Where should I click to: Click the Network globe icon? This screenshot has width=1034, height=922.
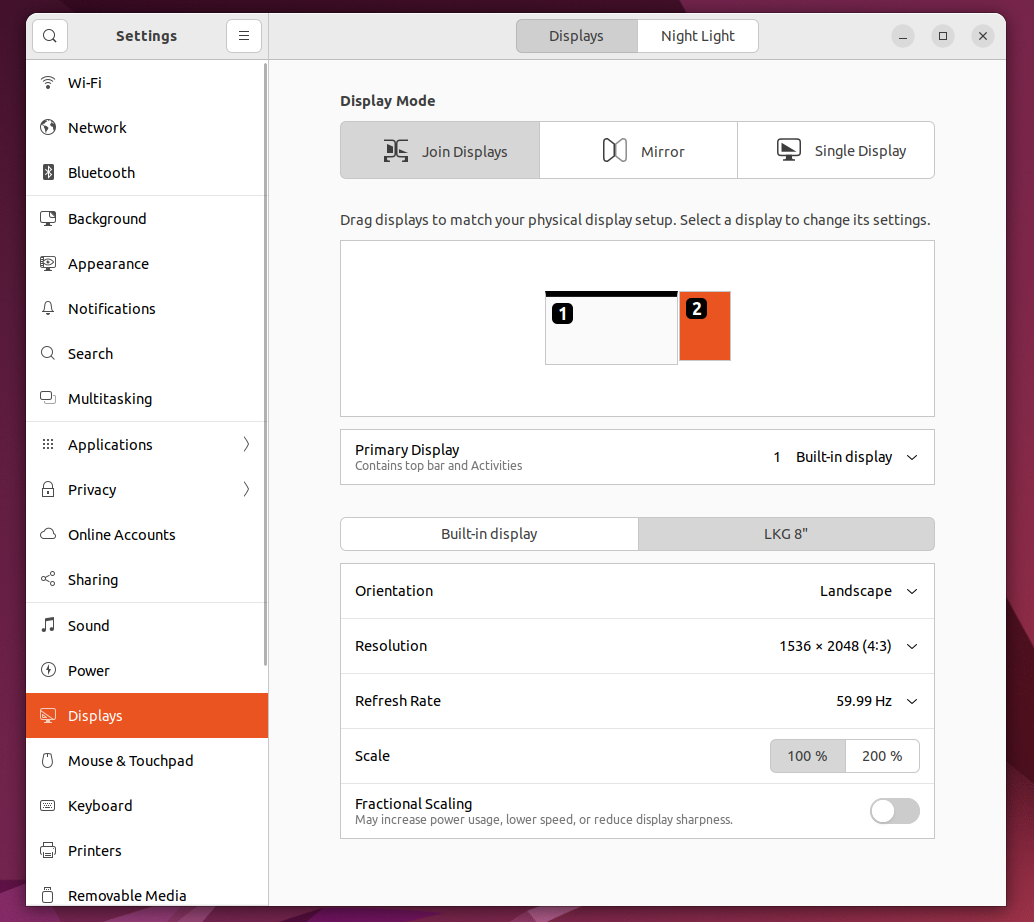pyautogui.click(x=47, y=127)
